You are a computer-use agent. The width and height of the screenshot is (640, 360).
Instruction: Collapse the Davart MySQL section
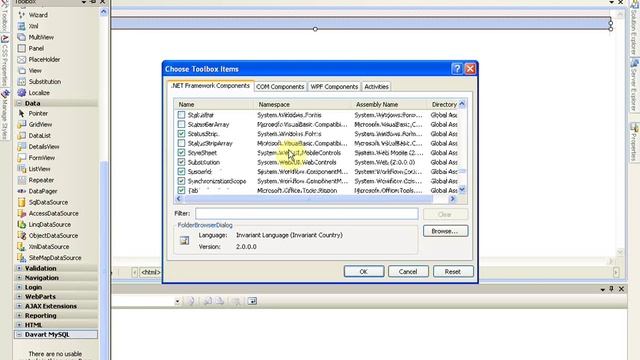(19, 334)
